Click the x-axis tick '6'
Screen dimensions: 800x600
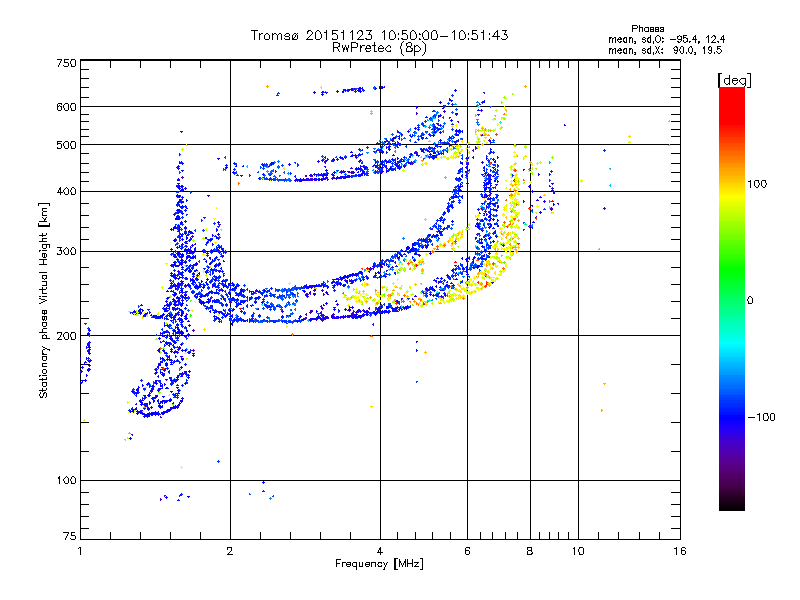pos(467,551)
